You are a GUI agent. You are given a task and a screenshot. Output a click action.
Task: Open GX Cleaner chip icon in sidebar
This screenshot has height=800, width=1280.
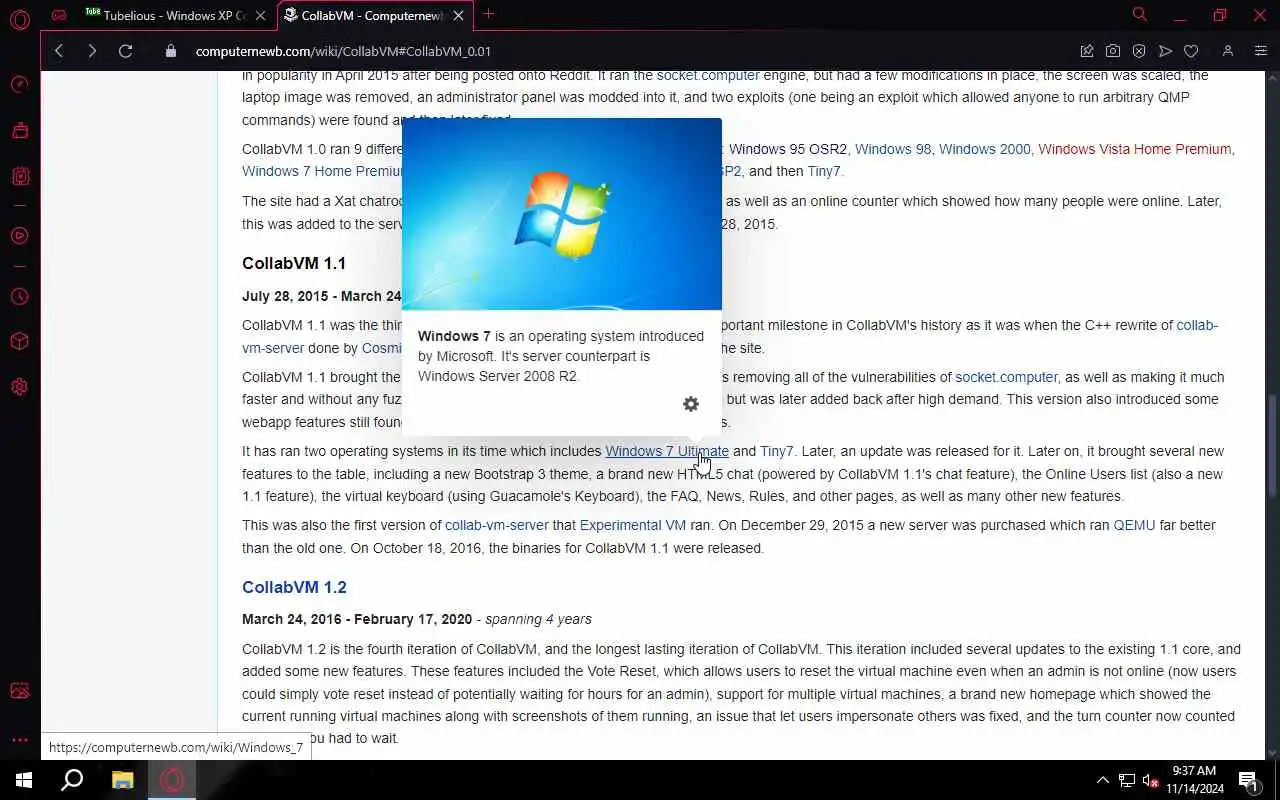(19, 176)
